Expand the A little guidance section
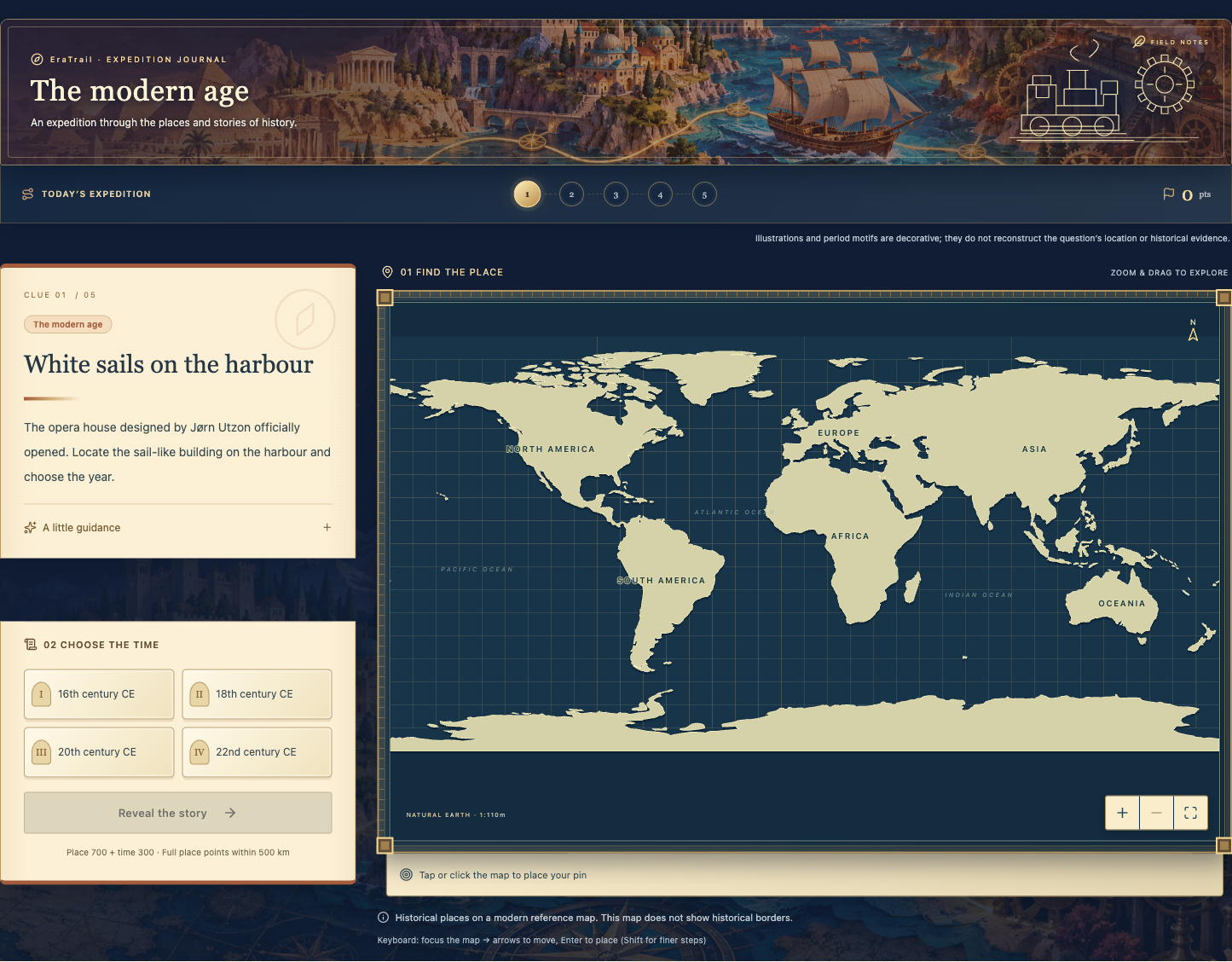 (177, 528)
